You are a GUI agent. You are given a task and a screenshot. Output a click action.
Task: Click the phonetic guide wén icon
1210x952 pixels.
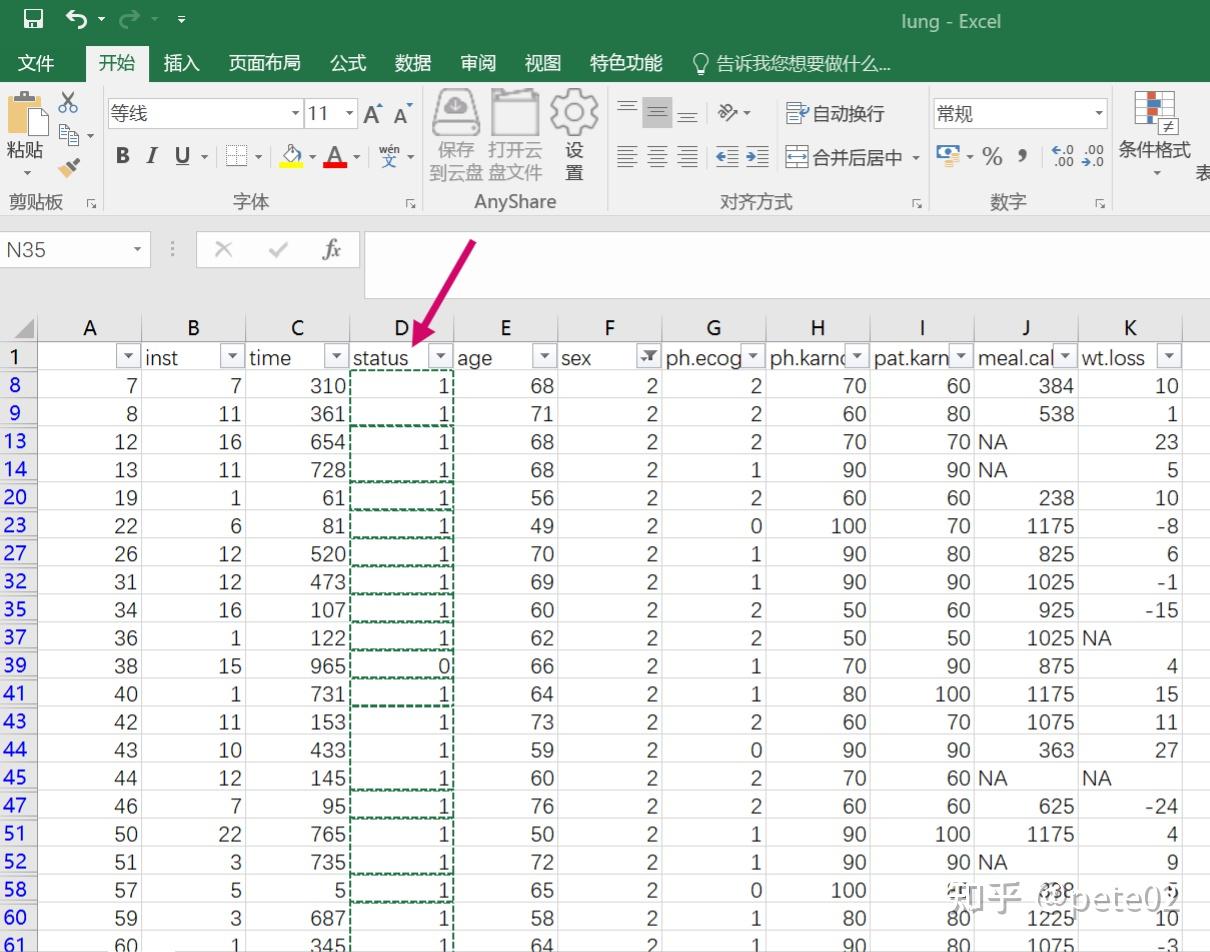[x=389, y=156]
